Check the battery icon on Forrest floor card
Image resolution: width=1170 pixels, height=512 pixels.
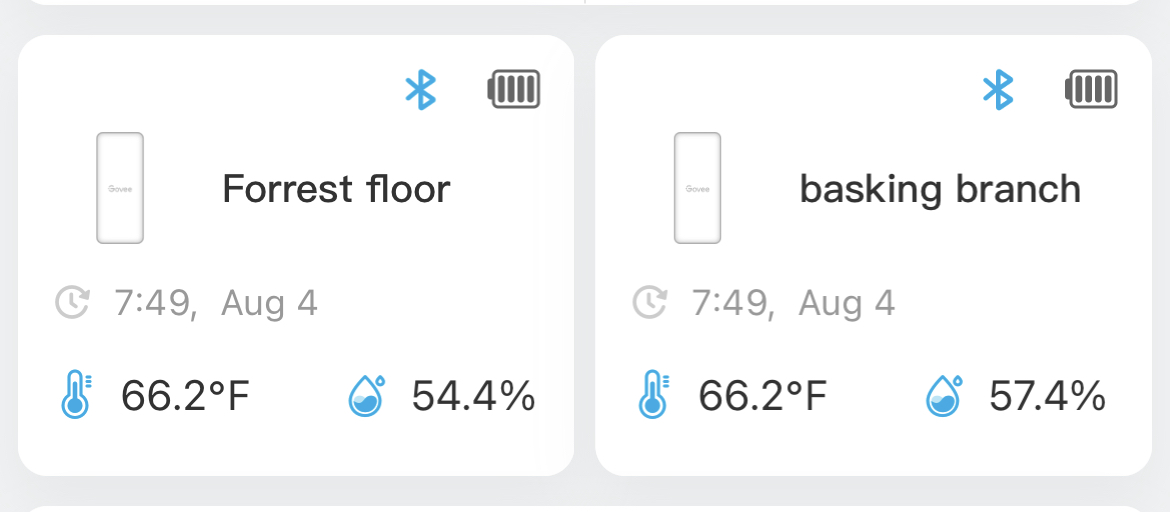tap(513, 90)
